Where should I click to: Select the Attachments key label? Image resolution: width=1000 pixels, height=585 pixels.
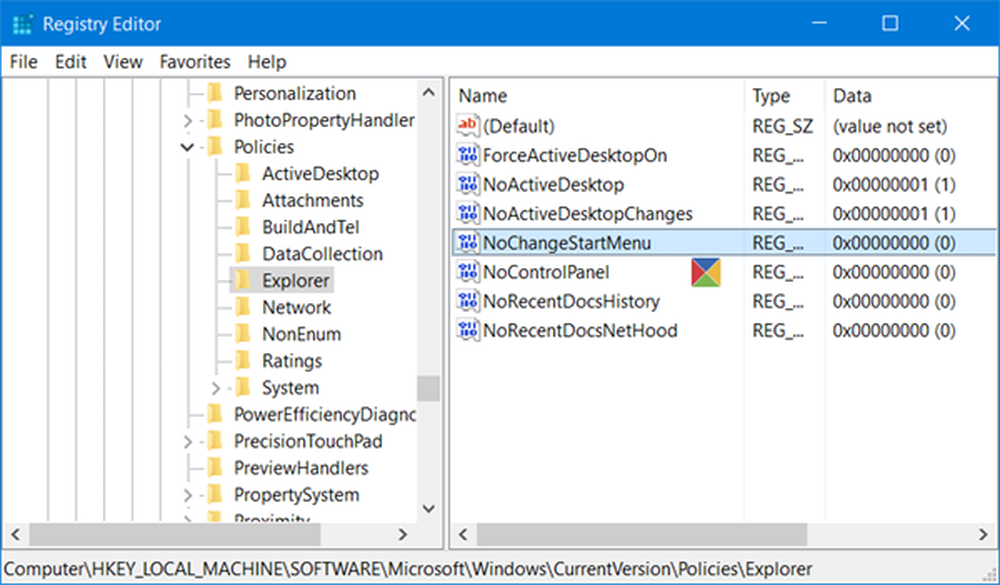click(x=312, y=200)
